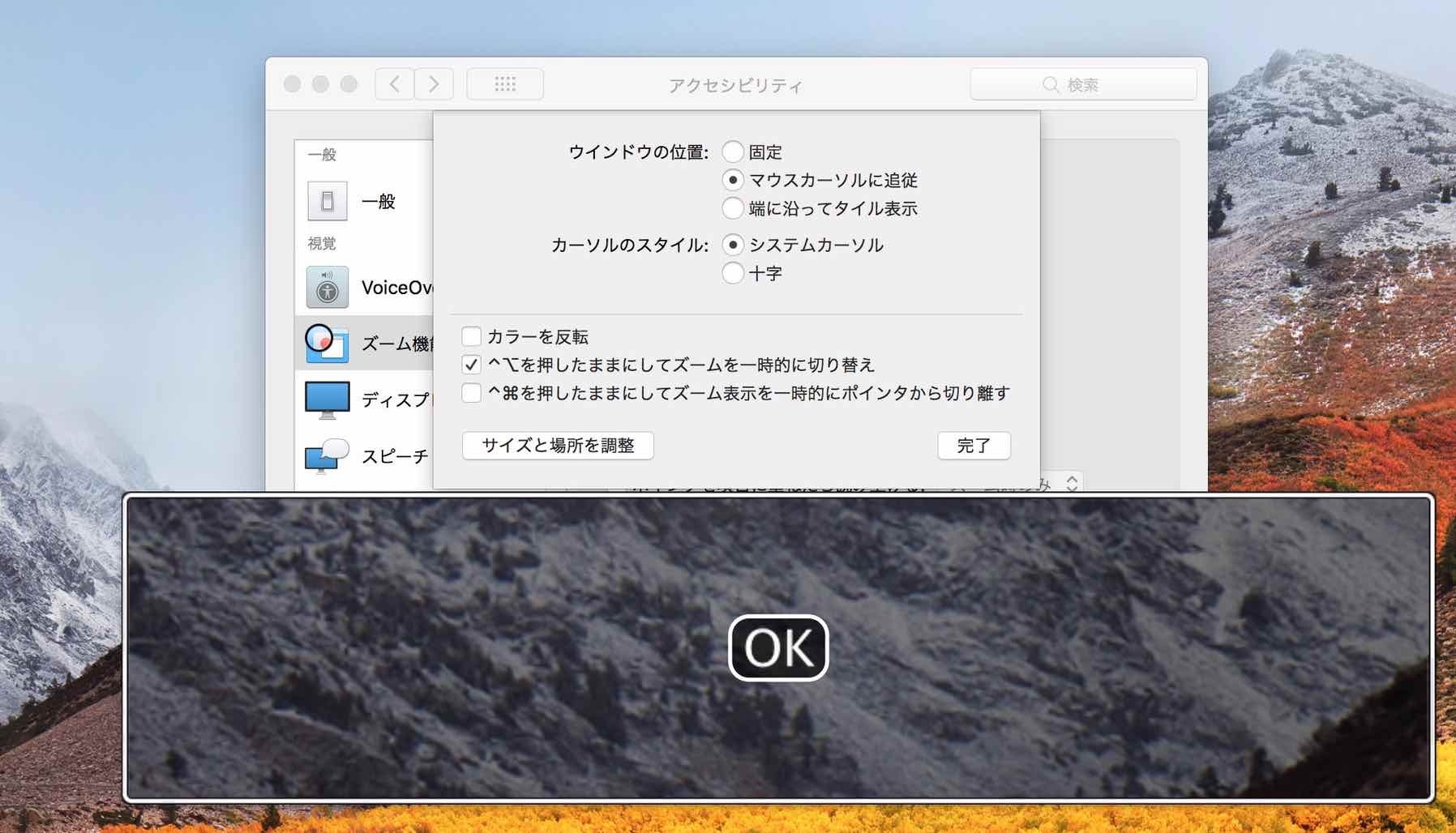The height and width of the screenshot is (833, 1456).
Task: Show all preferences grid button
Action: [505, 83]
